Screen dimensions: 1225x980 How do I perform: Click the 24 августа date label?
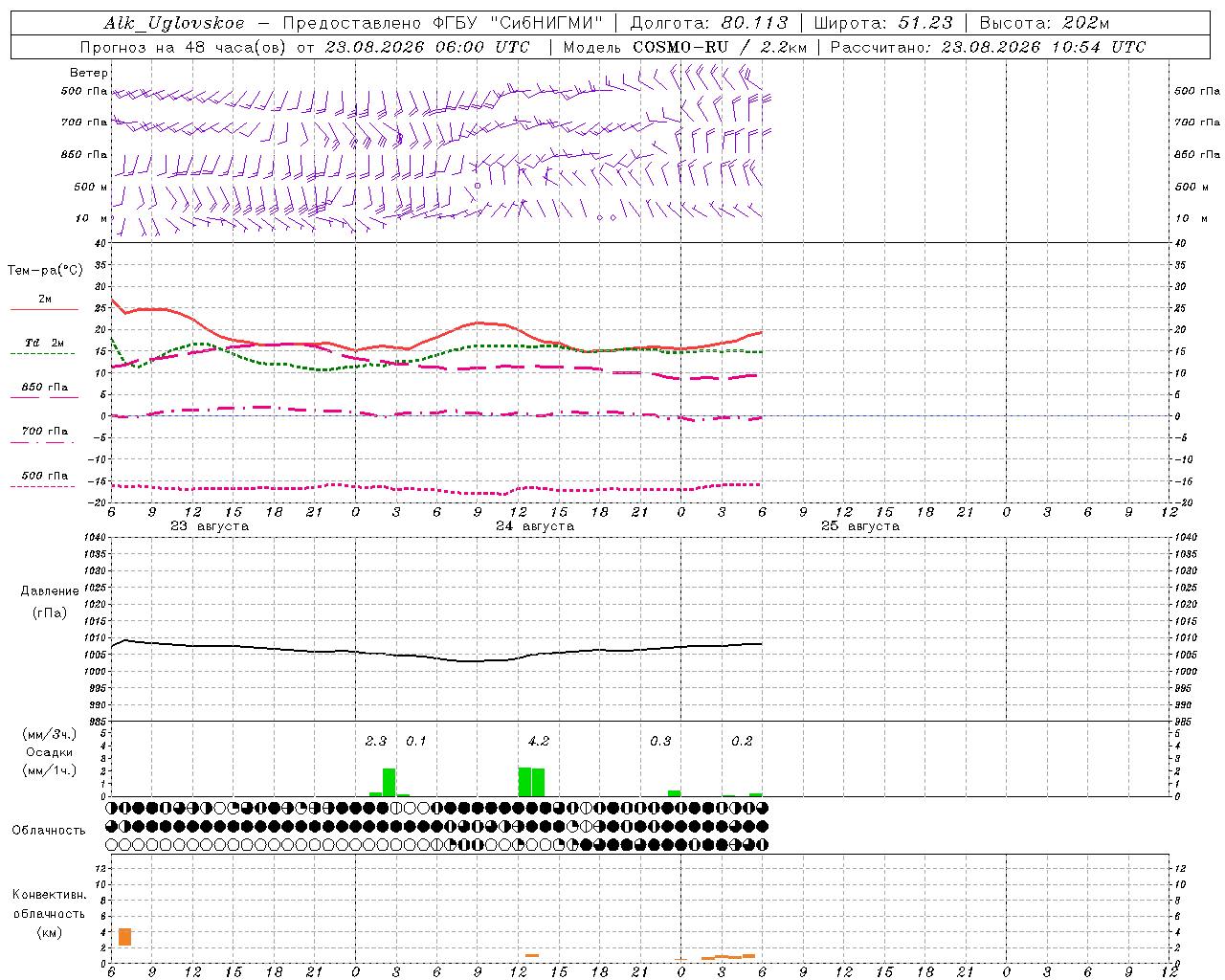click(x=535, y=526)
